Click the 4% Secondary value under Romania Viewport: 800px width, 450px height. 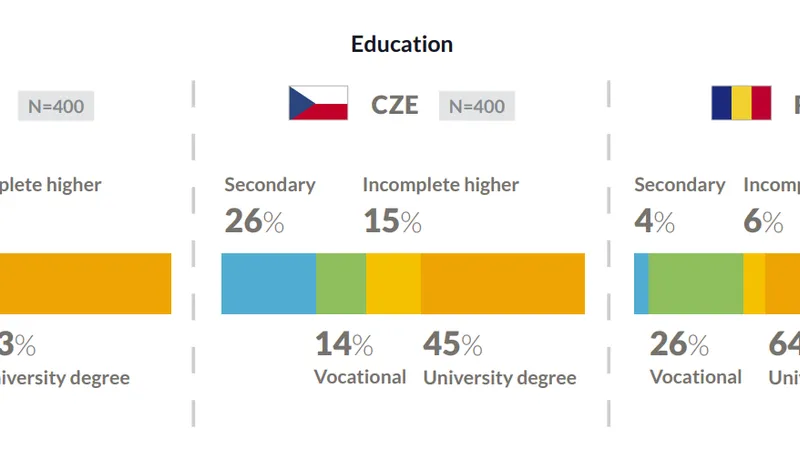pos(655,221)
